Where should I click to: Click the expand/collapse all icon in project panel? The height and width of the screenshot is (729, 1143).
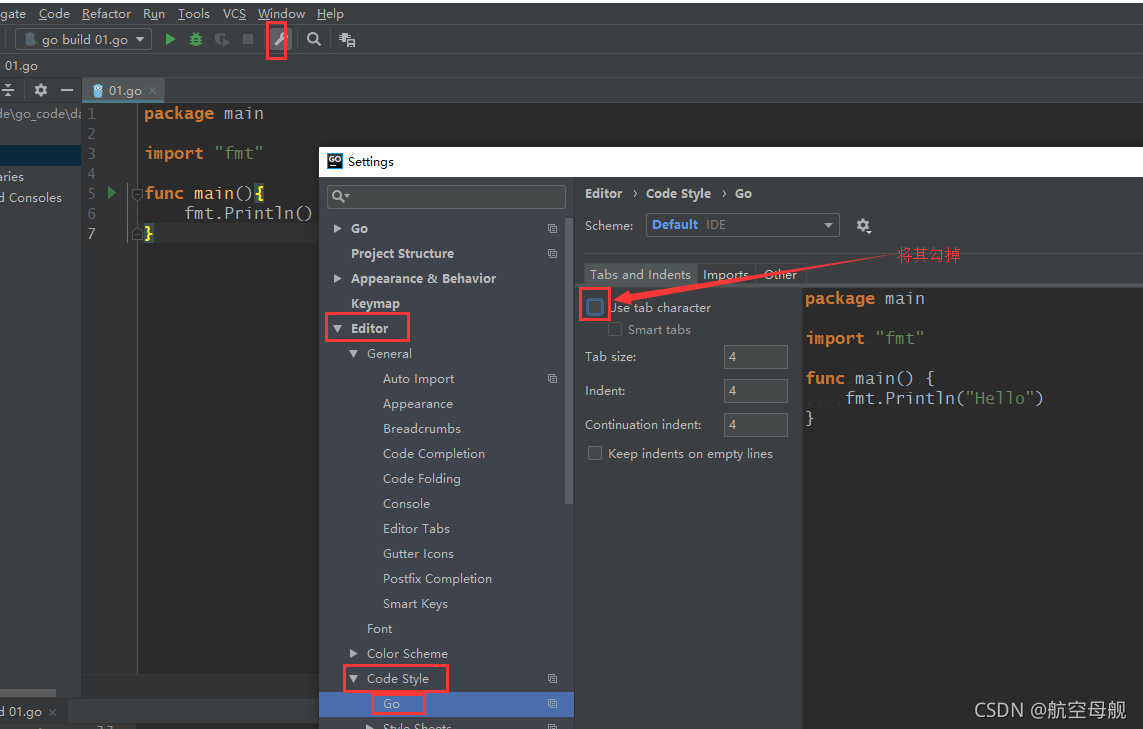(7, 90)
